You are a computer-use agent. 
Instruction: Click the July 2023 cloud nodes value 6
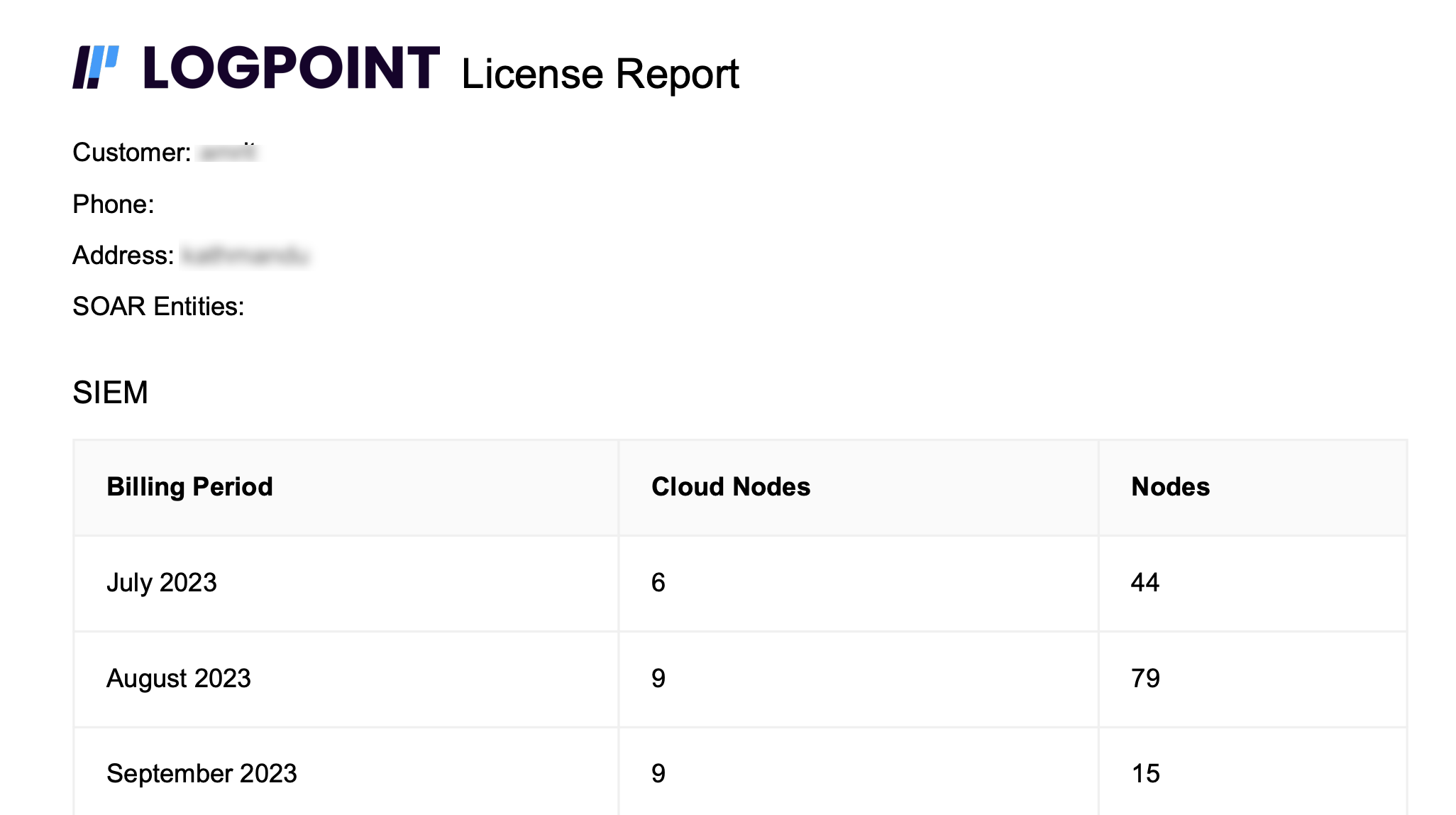[658, 583]
